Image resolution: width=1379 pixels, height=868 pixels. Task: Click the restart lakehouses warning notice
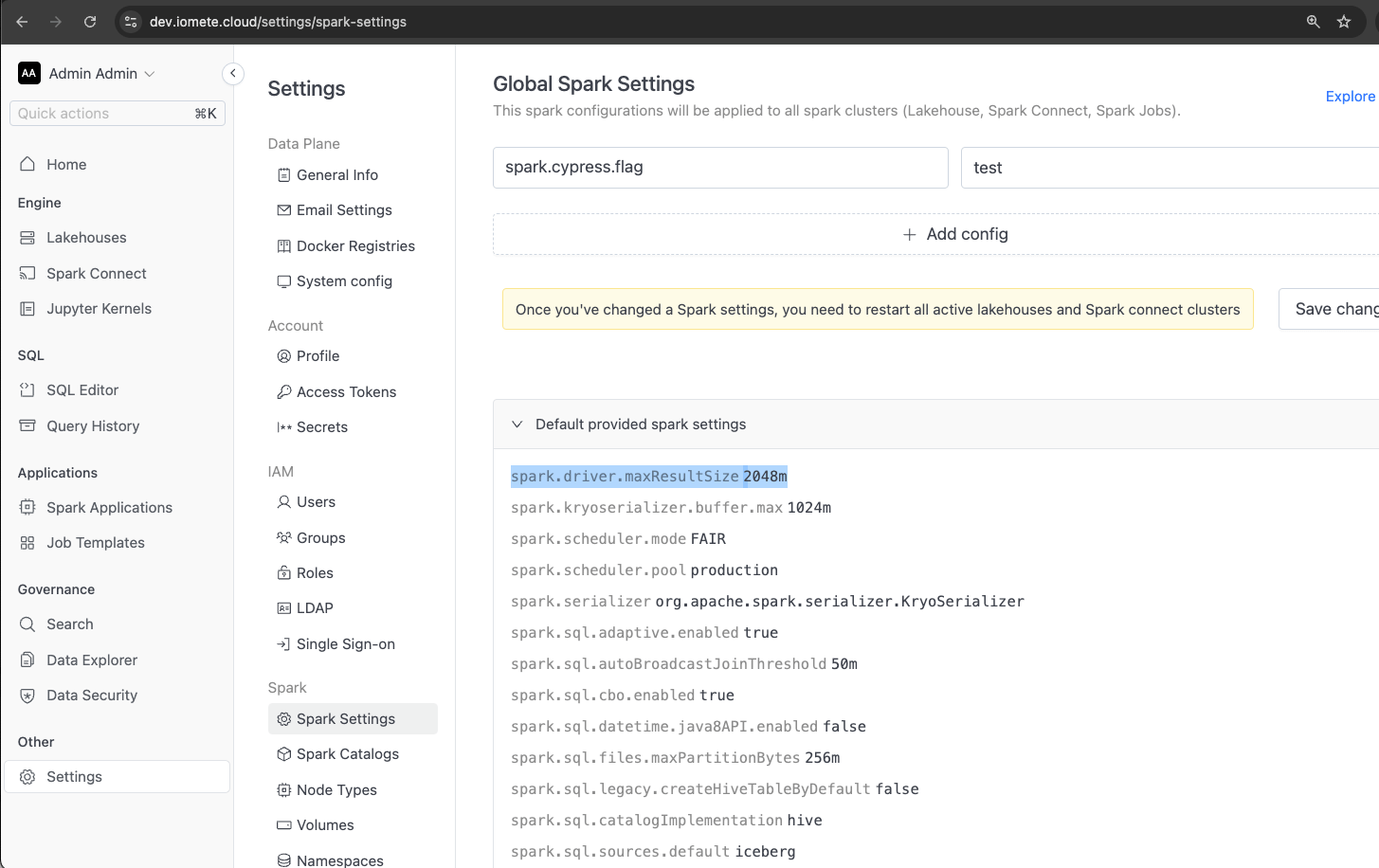point(878,309)
